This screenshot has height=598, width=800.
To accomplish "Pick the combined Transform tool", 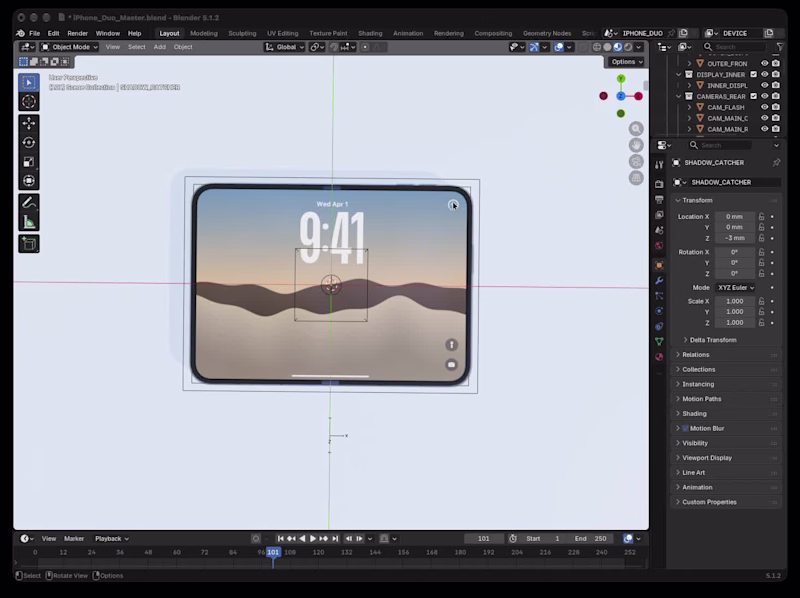I will point(29,181).
